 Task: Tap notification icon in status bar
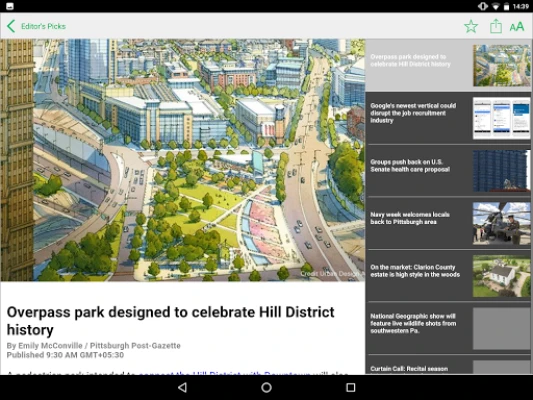(x=10, y=6)
